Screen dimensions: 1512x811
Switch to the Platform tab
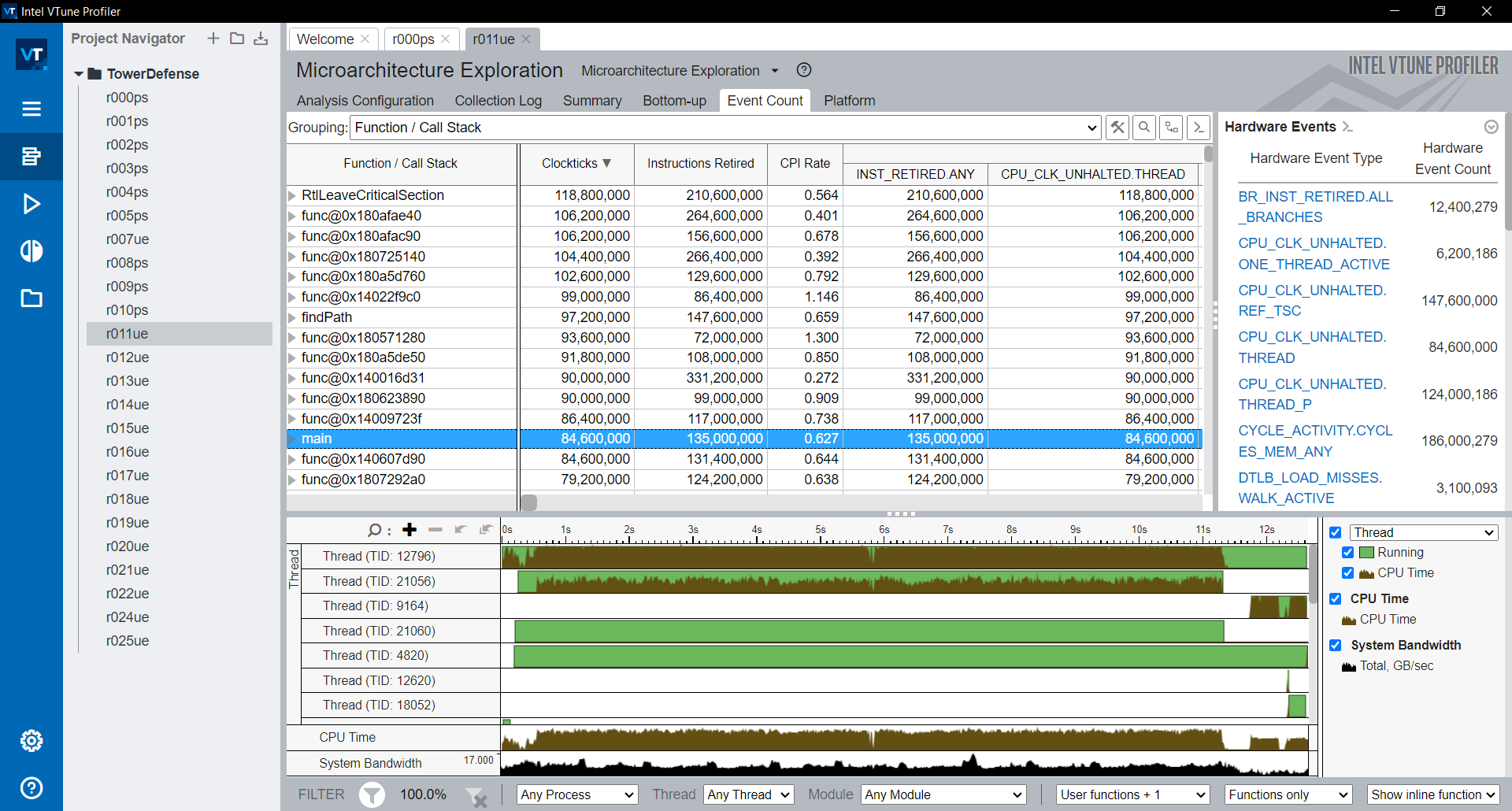pyautogui.click(x=850, y=101)
